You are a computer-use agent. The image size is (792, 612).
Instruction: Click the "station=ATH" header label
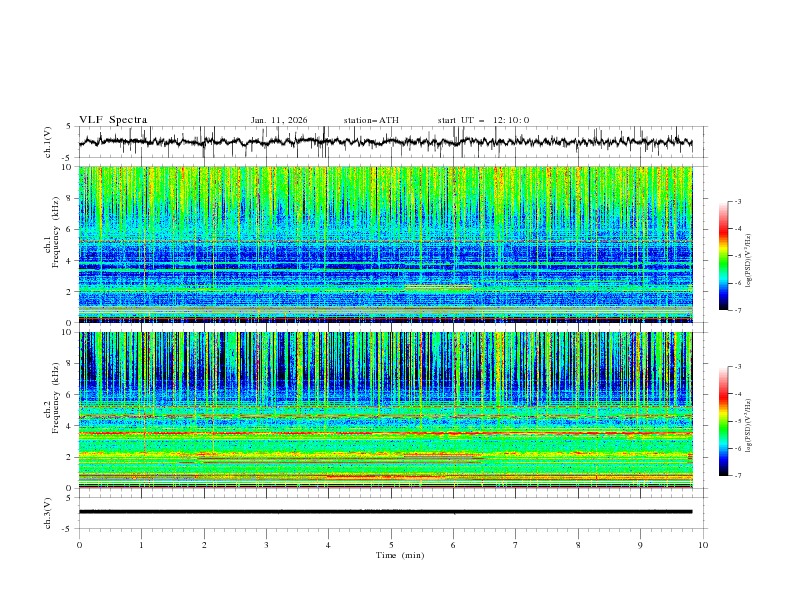click(x=371, y=120)
